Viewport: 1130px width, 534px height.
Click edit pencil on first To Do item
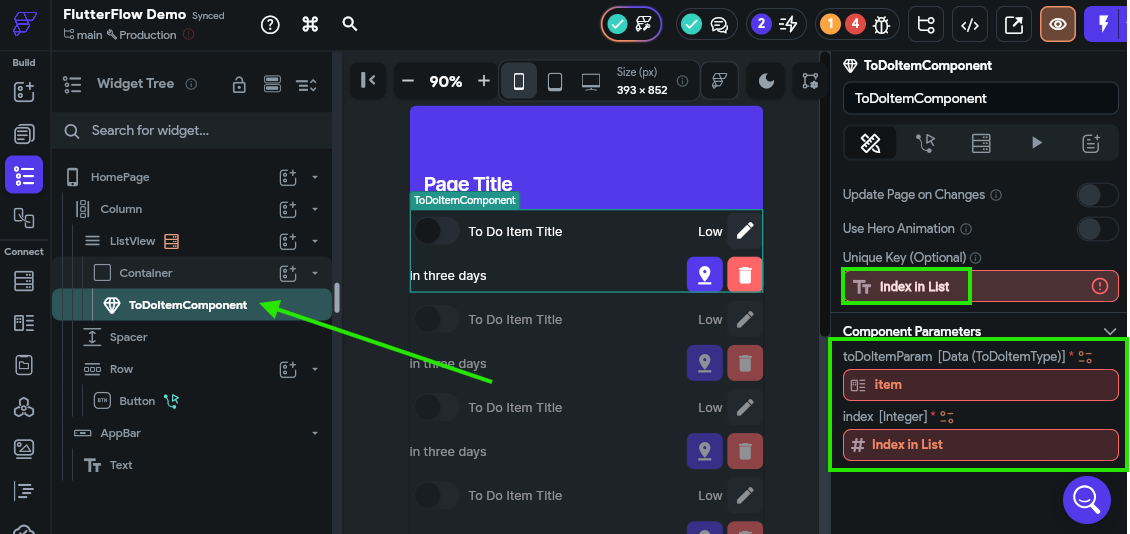click(x=744, y=231)
